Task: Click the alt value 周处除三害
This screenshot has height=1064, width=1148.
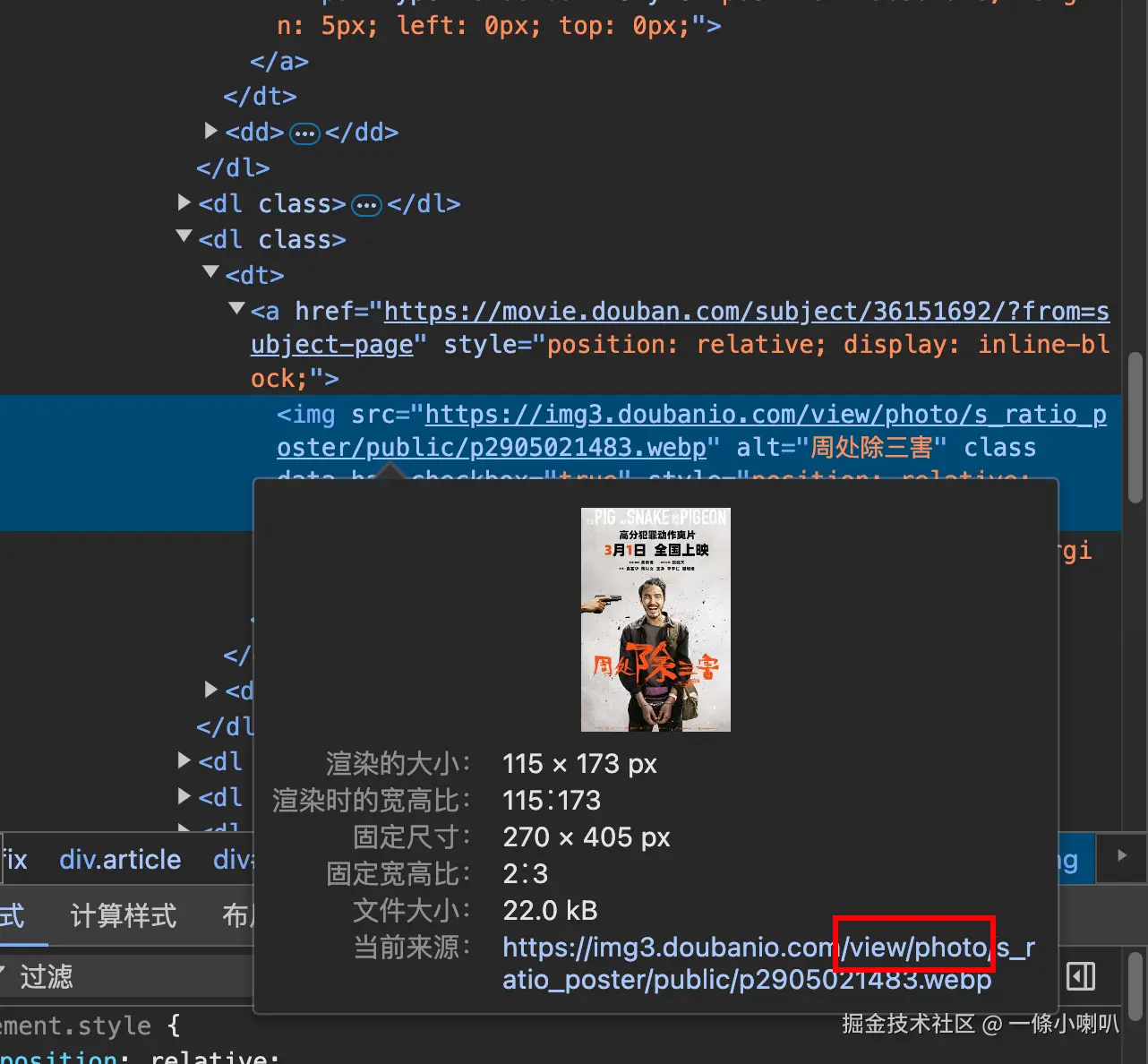Action: coord(871,447)
